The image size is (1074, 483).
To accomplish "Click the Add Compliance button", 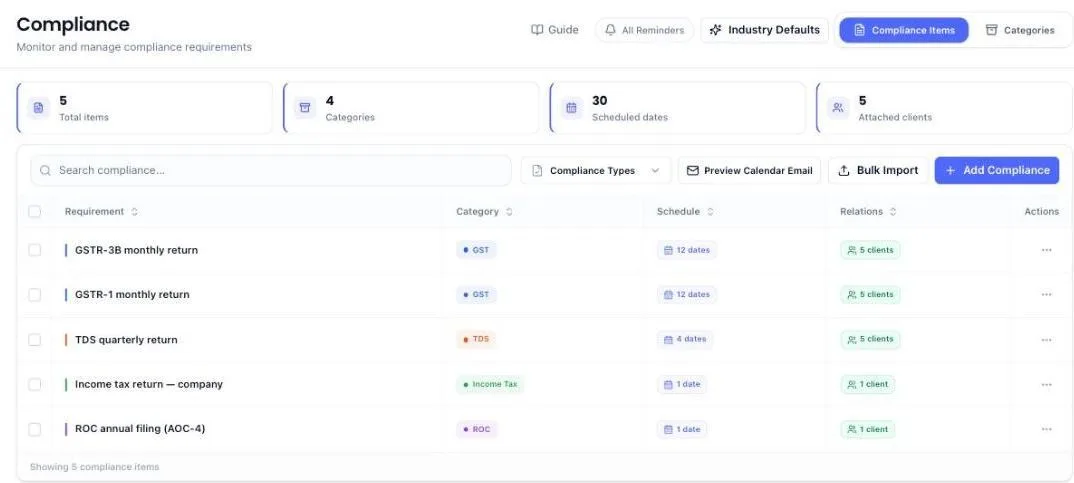I will tap(997, 171).
